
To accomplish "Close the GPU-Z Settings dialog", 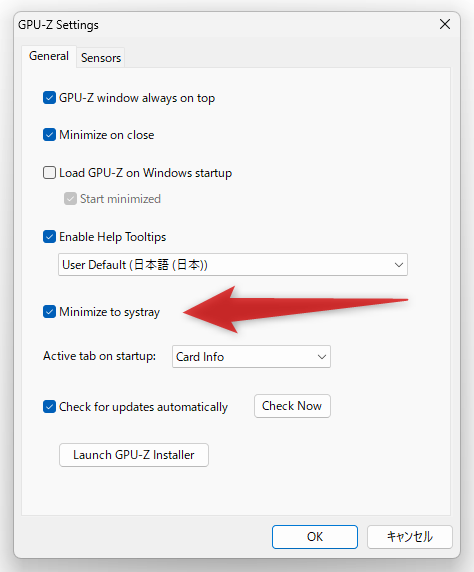I will click(x=445, y=24).
